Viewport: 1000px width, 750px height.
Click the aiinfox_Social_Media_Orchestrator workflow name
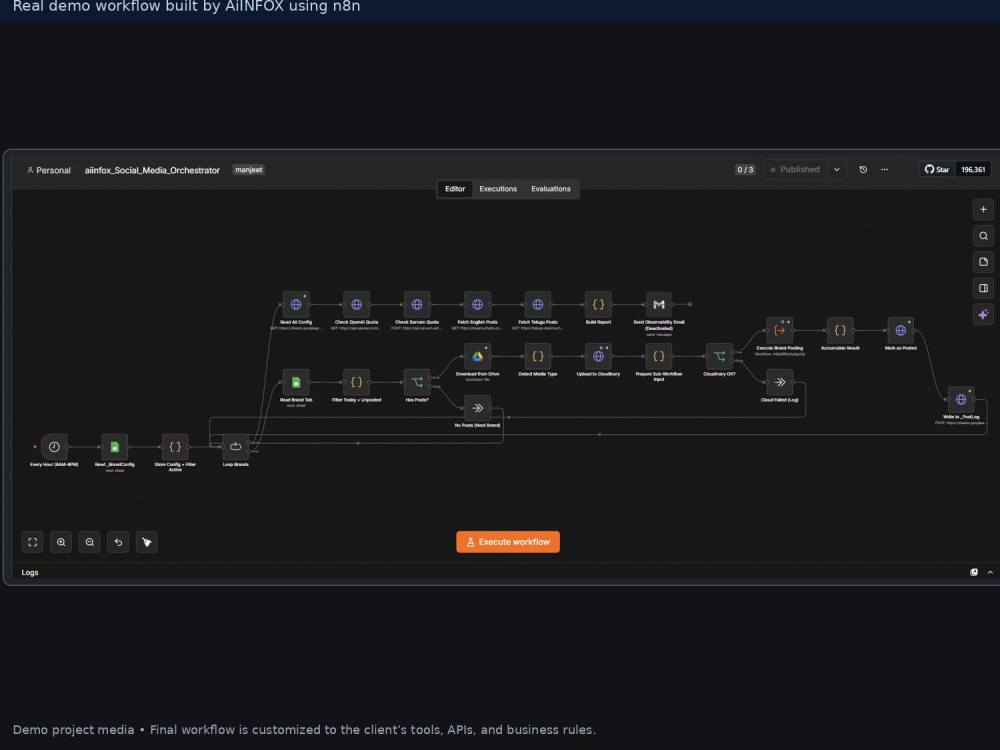coord(152,170)
